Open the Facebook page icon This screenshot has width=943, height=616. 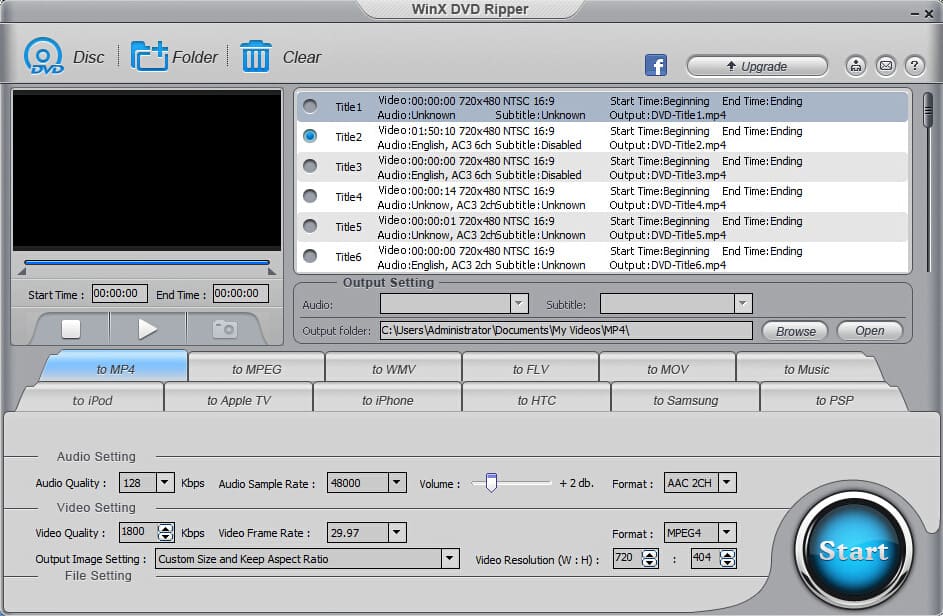[x=656, y=65]
